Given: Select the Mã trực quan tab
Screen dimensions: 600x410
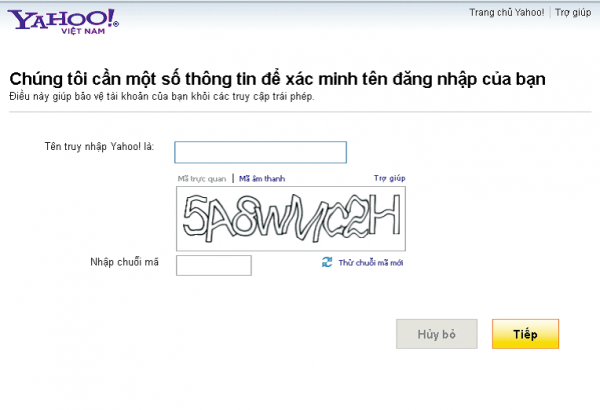Looking at the screenshot, I should (202, 179).
